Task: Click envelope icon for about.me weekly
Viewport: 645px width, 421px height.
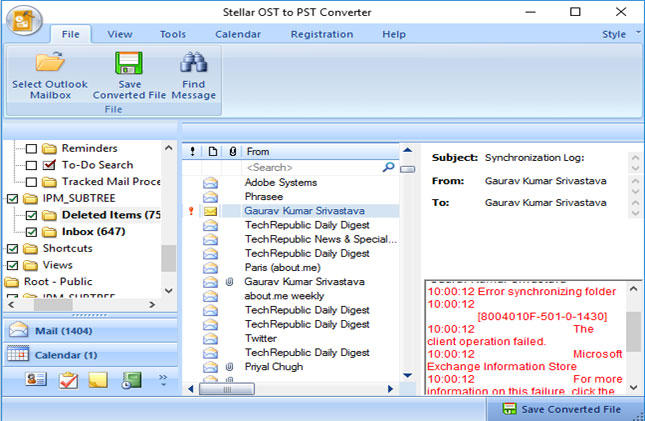Action: click(x=210, y=296)
